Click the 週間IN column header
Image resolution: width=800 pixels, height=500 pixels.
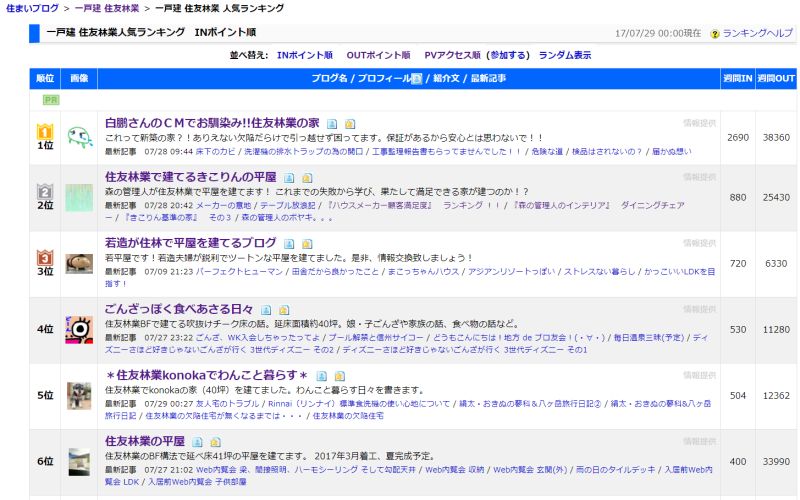738,79
